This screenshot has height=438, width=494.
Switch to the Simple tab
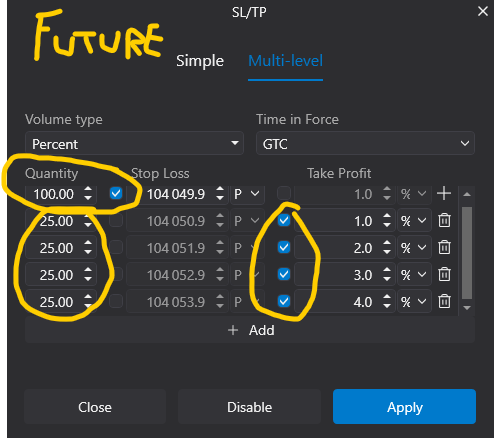200,61
